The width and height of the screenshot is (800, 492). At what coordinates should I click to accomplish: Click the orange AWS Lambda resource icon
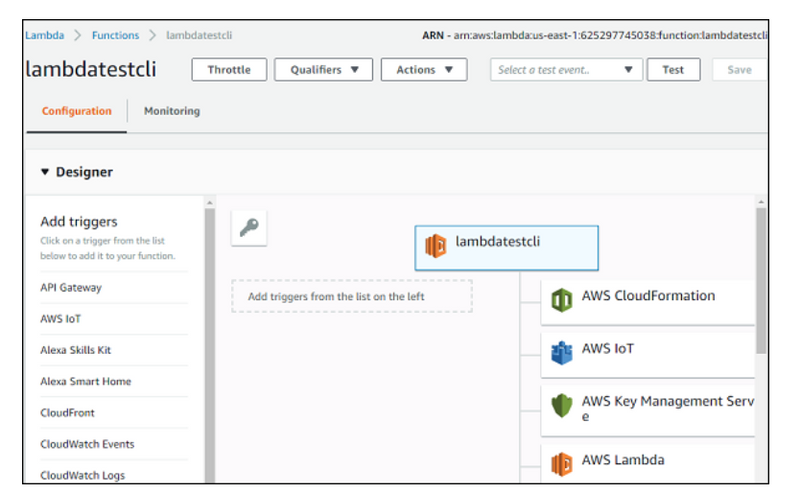(561, 464)
